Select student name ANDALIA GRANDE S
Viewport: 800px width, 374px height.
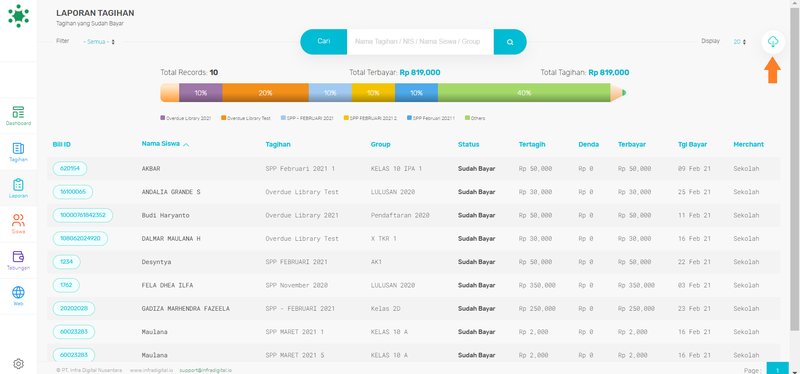pos(171,192)
